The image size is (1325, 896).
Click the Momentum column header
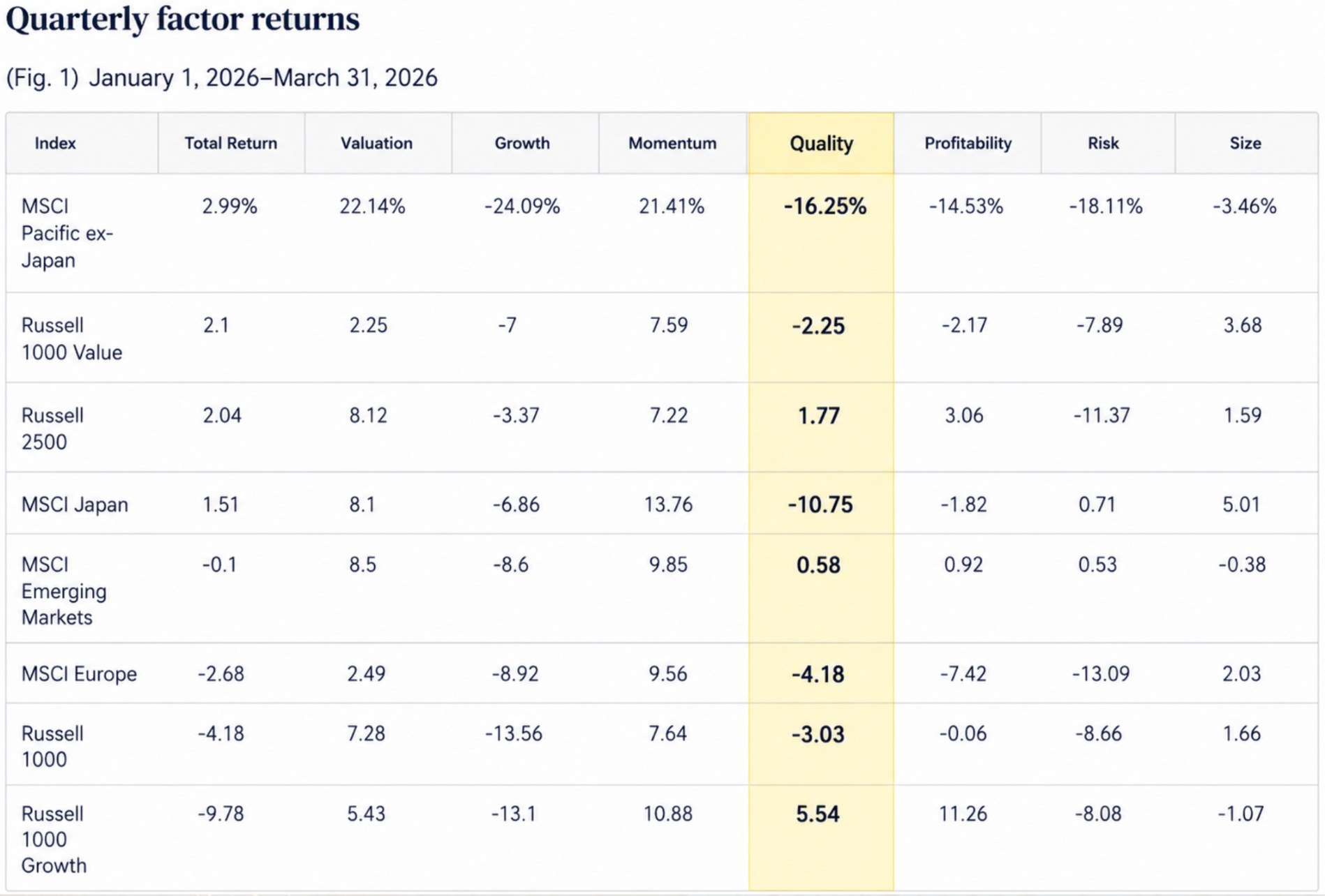coord(672,143)
